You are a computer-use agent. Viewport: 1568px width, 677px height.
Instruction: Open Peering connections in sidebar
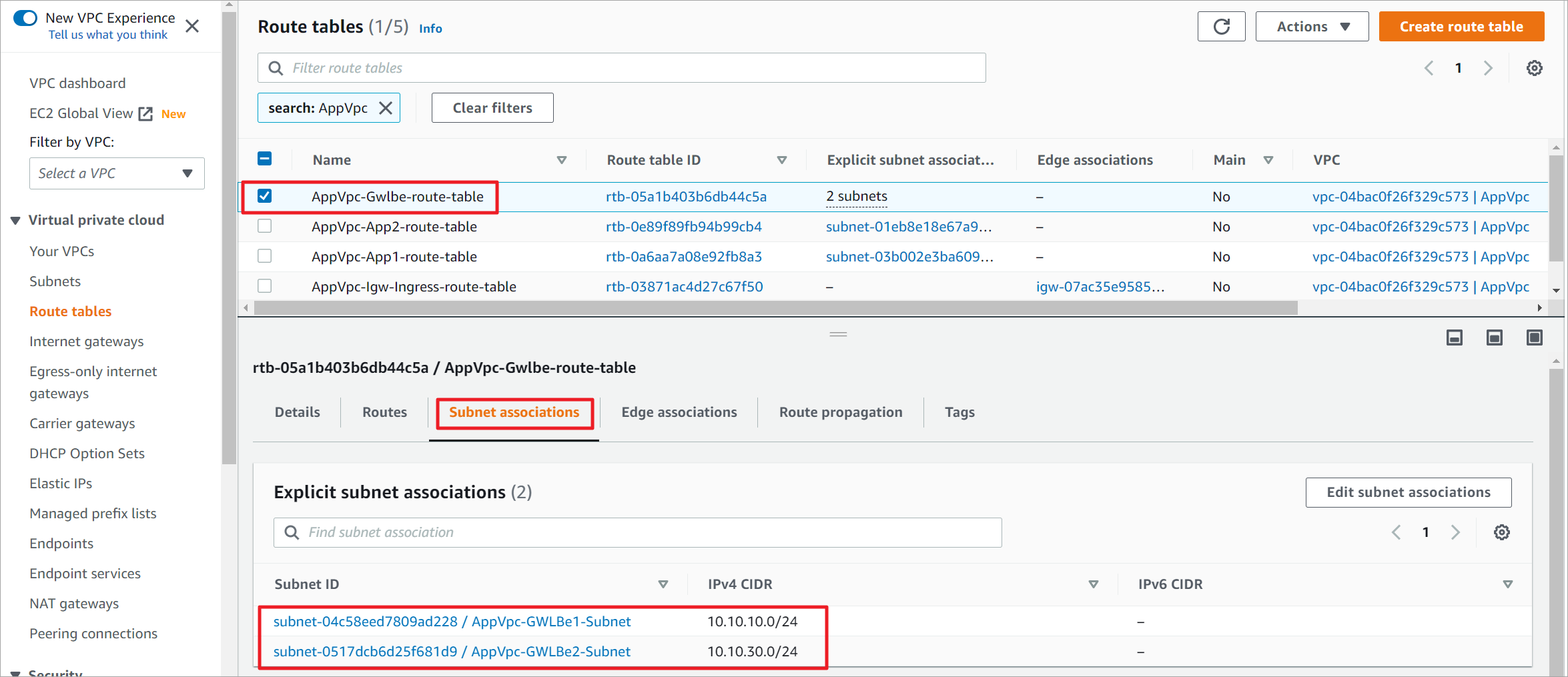coord(93,634)
